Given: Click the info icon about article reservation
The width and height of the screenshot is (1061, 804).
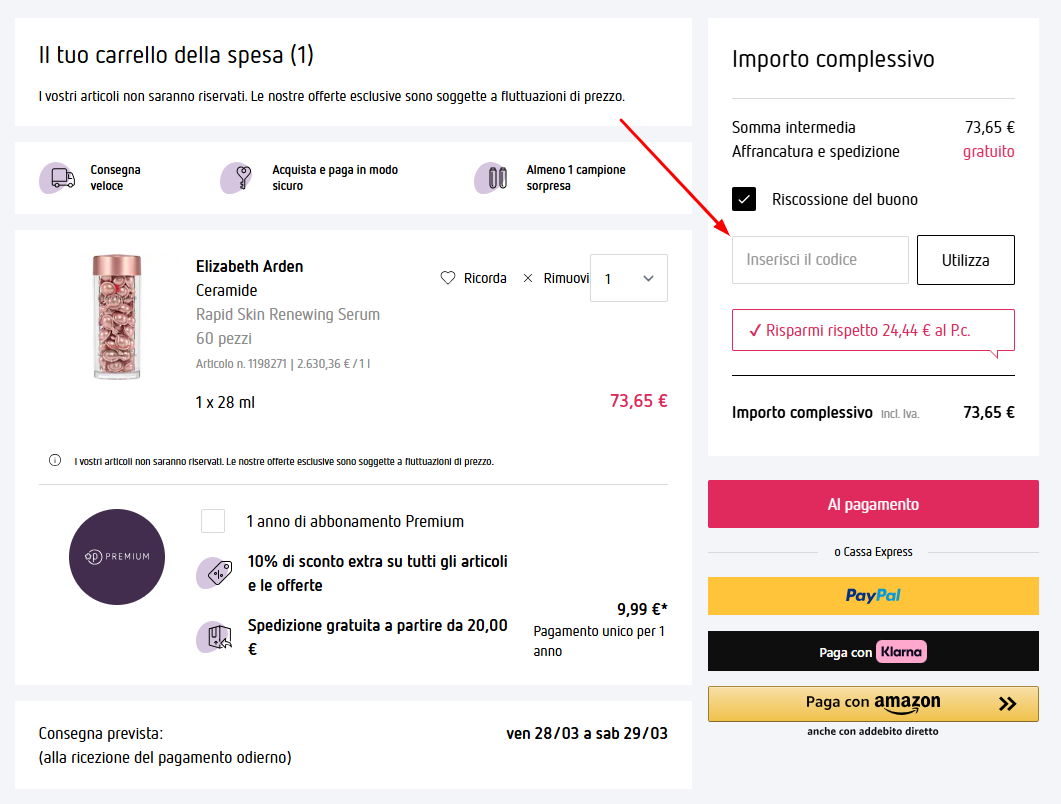Looking at the screenshot, I should coord(53,461).
